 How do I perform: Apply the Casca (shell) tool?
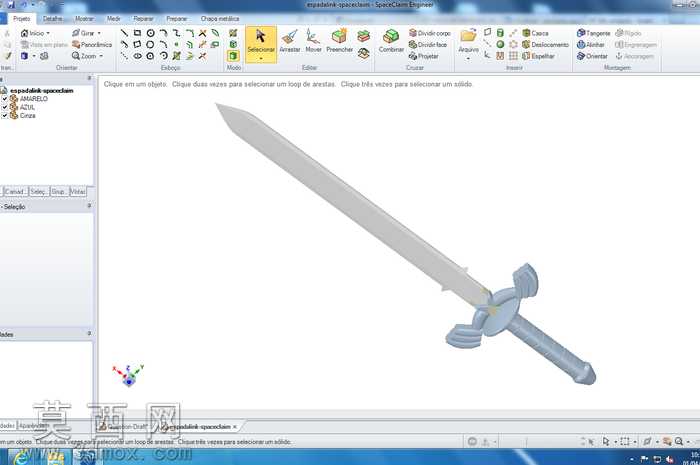(535, 33)
